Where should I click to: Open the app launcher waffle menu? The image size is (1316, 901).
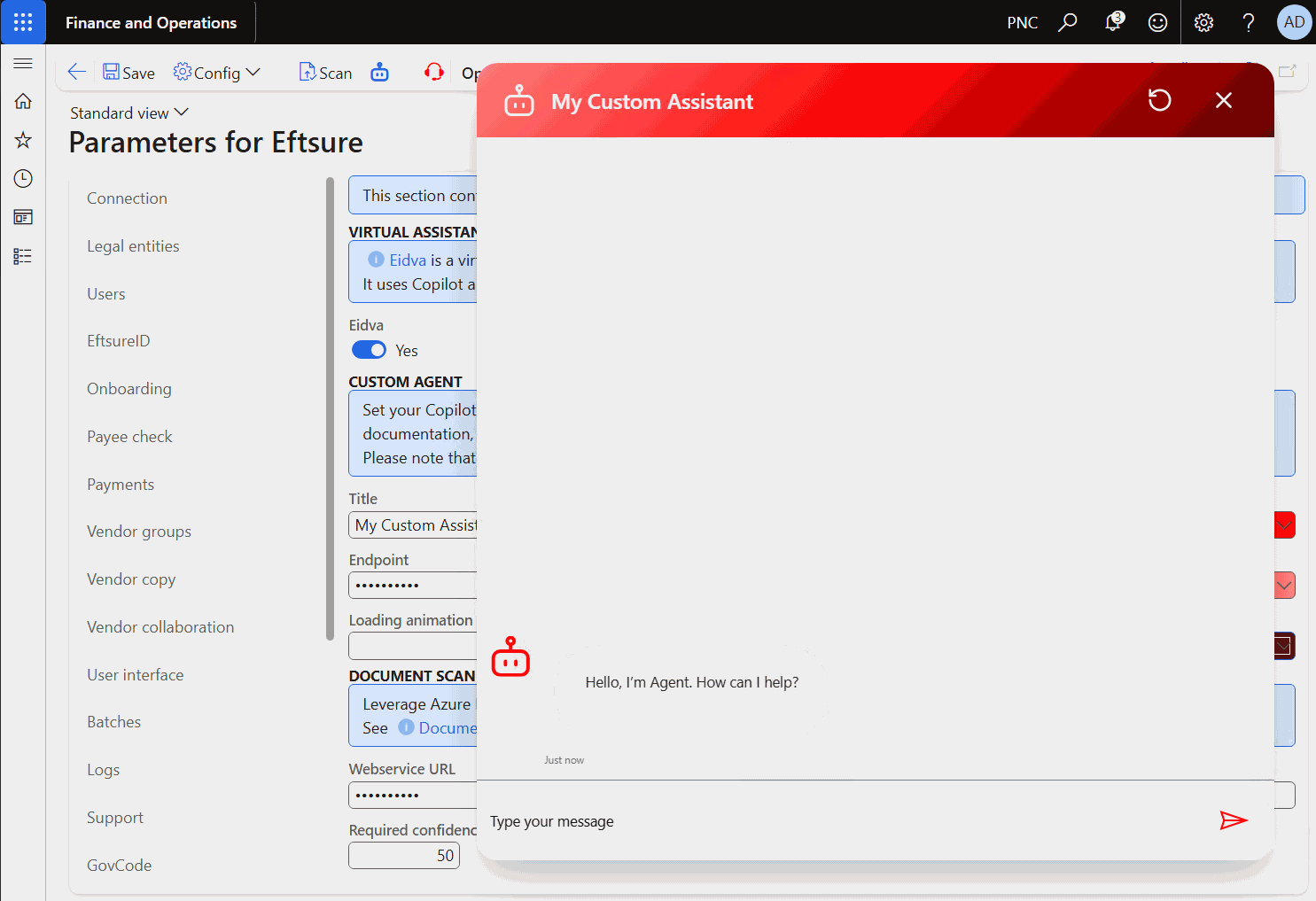point(23,22)
